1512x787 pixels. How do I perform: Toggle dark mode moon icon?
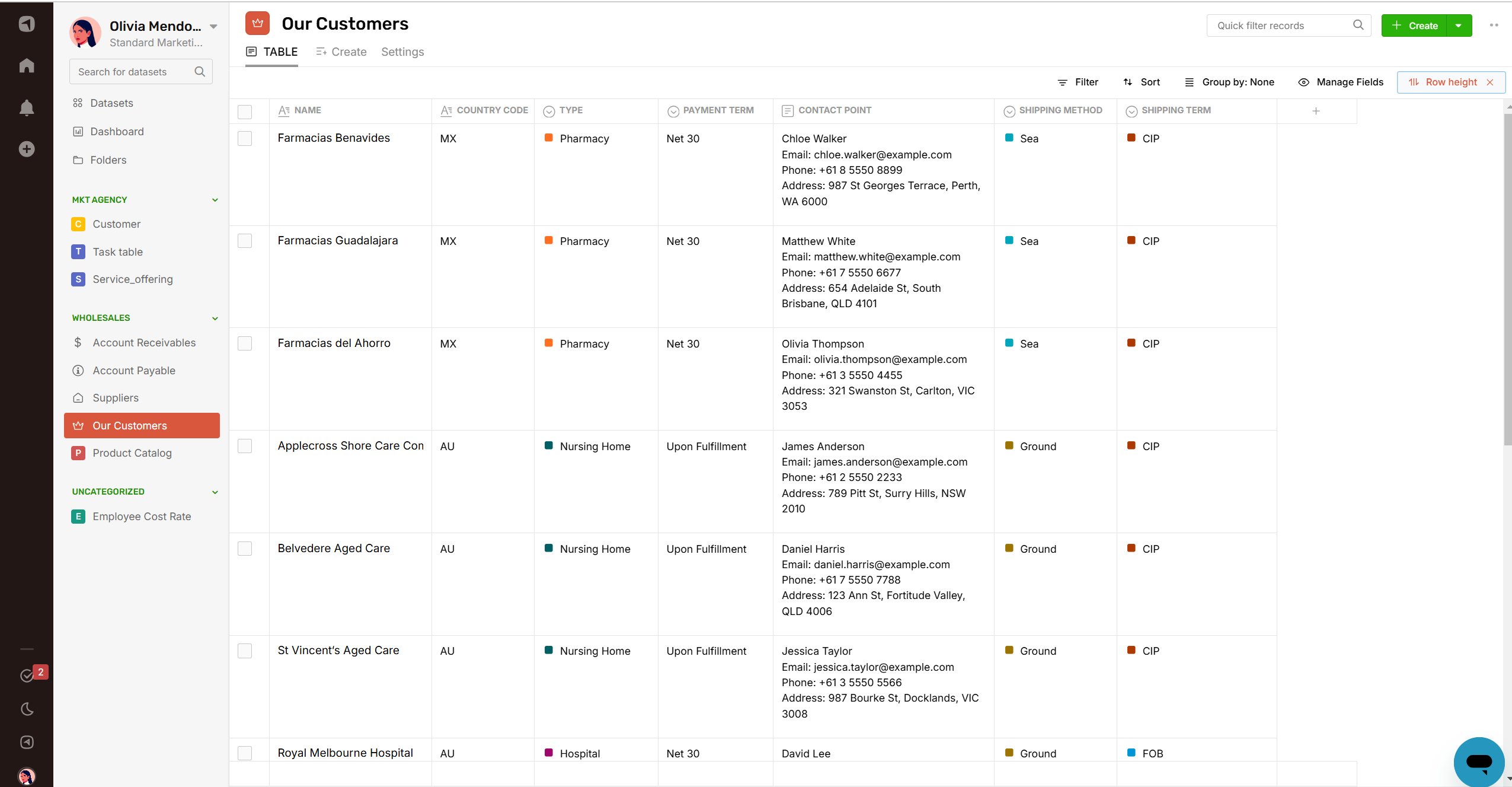tap(27, 709)
